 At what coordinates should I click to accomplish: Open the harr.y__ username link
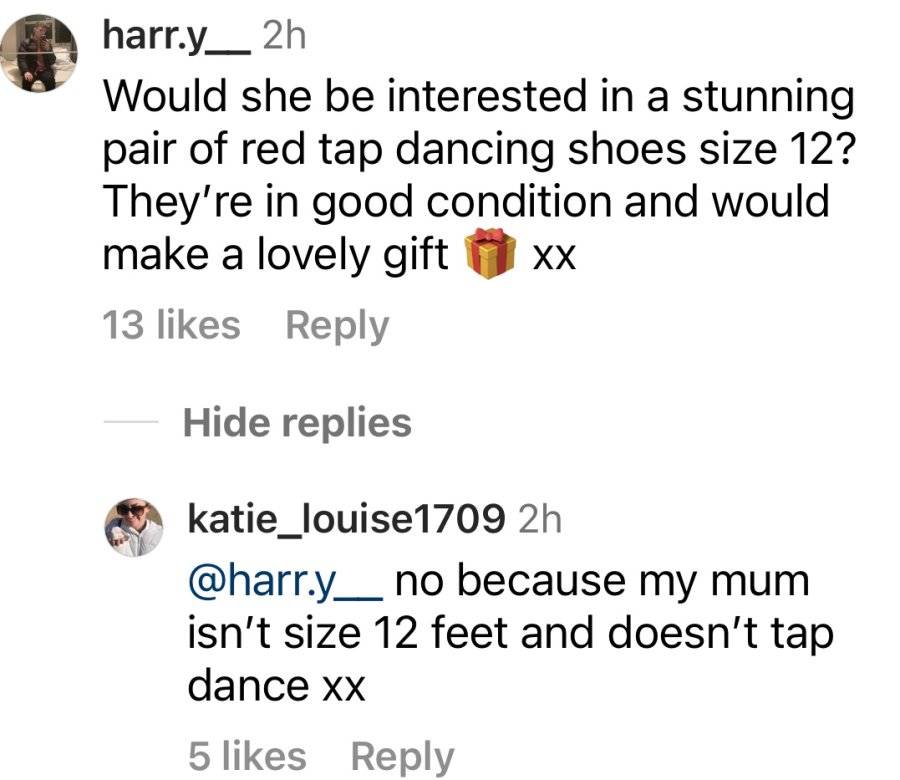point(176,38)
